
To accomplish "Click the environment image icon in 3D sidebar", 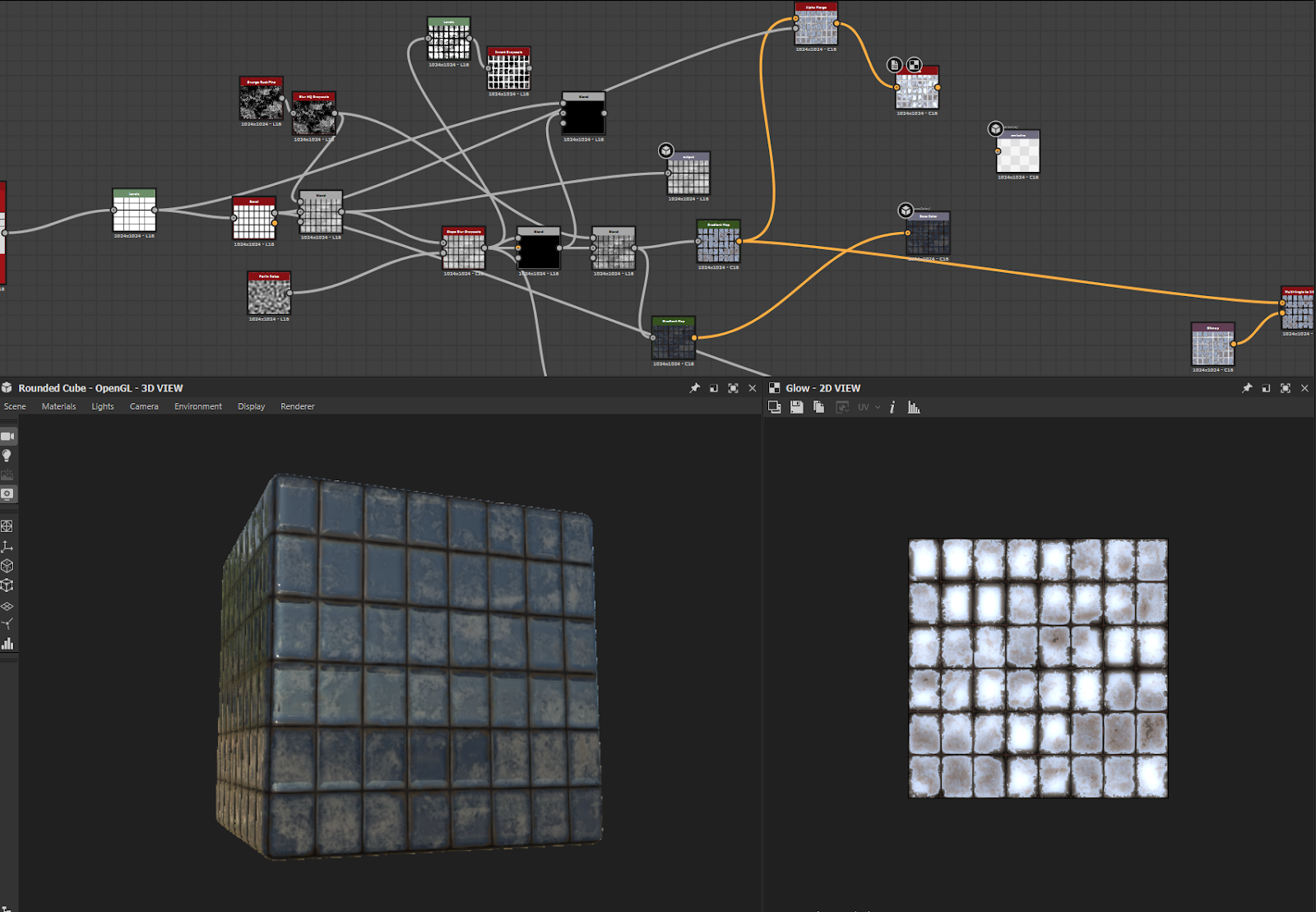I will pos(7,475).
